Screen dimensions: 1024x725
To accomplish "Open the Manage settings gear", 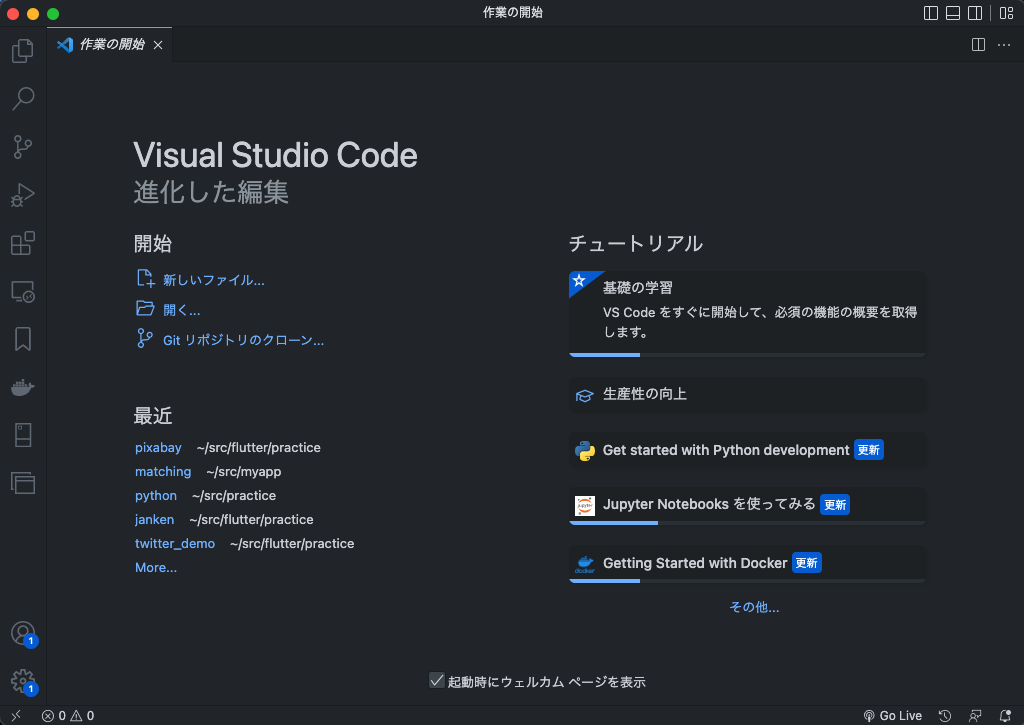I will tap(22, 681).
